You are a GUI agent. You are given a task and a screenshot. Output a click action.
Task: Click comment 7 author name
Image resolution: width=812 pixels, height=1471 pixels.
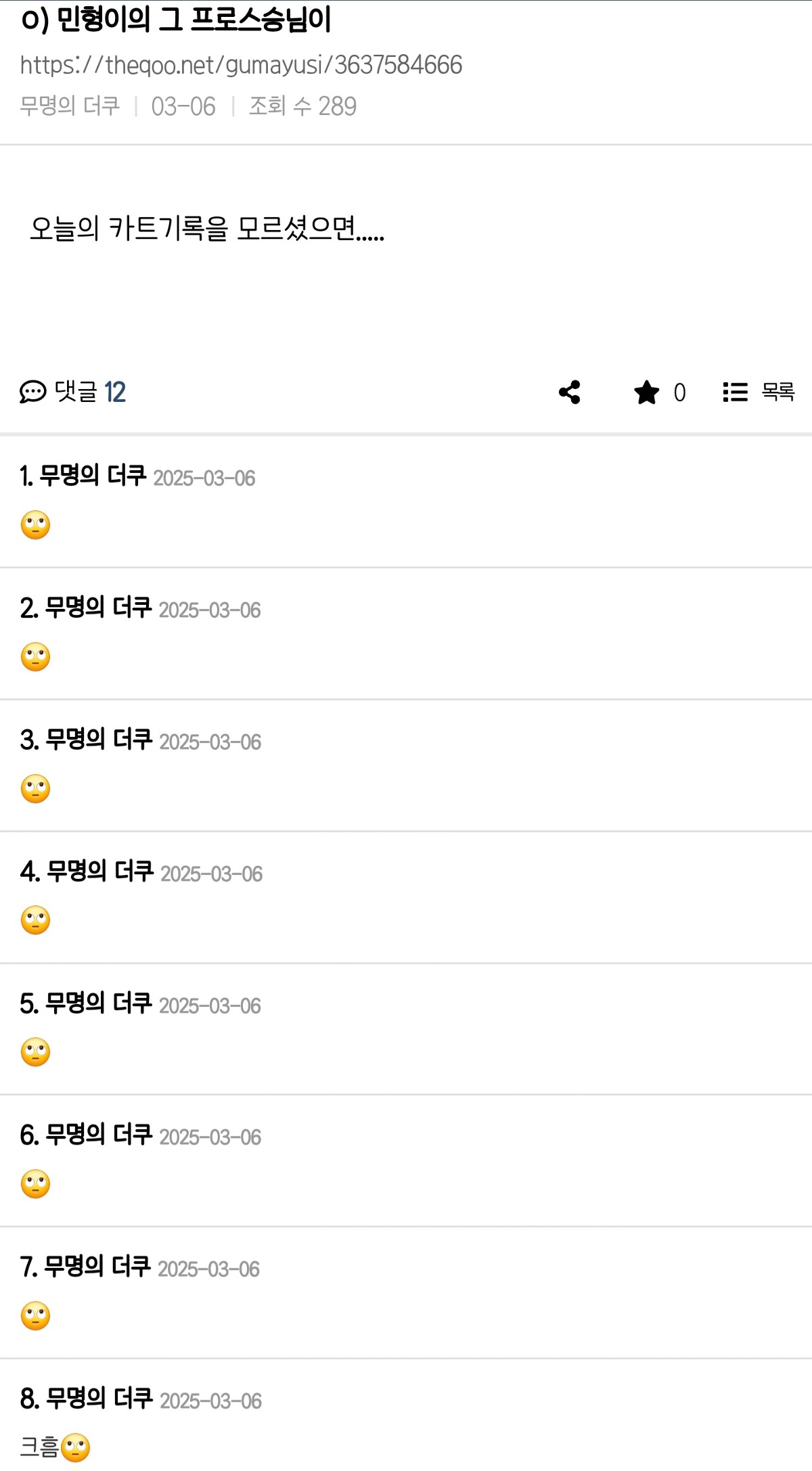97,1267
